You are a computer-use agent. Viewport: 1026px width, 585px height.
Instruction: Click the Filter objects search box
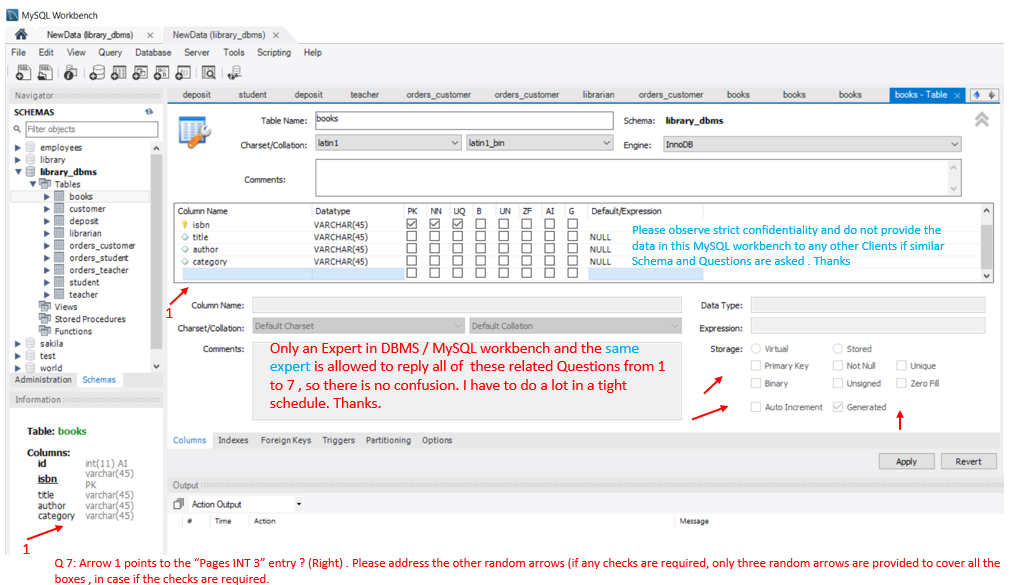[92, 129]
